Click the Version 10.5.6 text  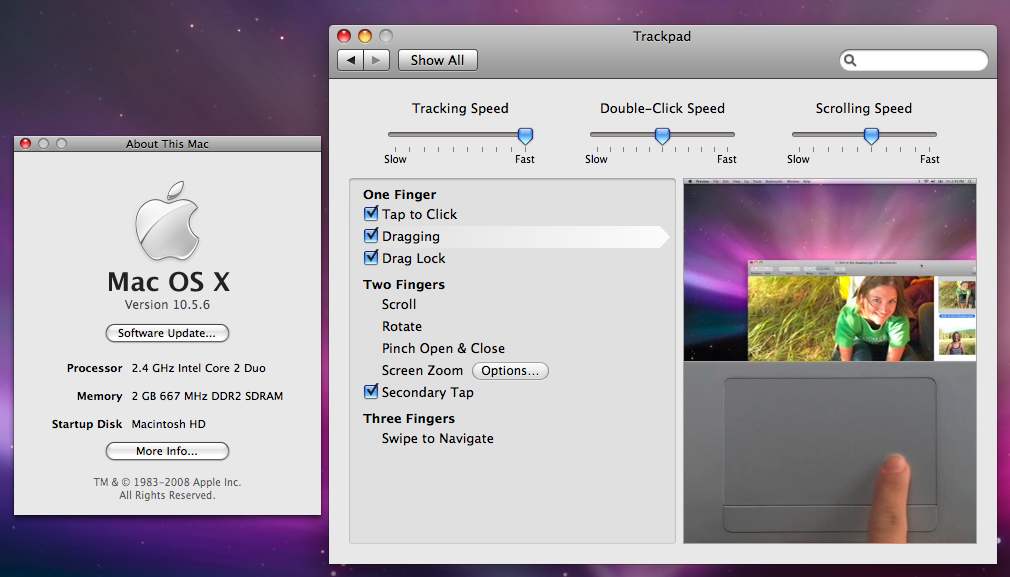[167, 305]
